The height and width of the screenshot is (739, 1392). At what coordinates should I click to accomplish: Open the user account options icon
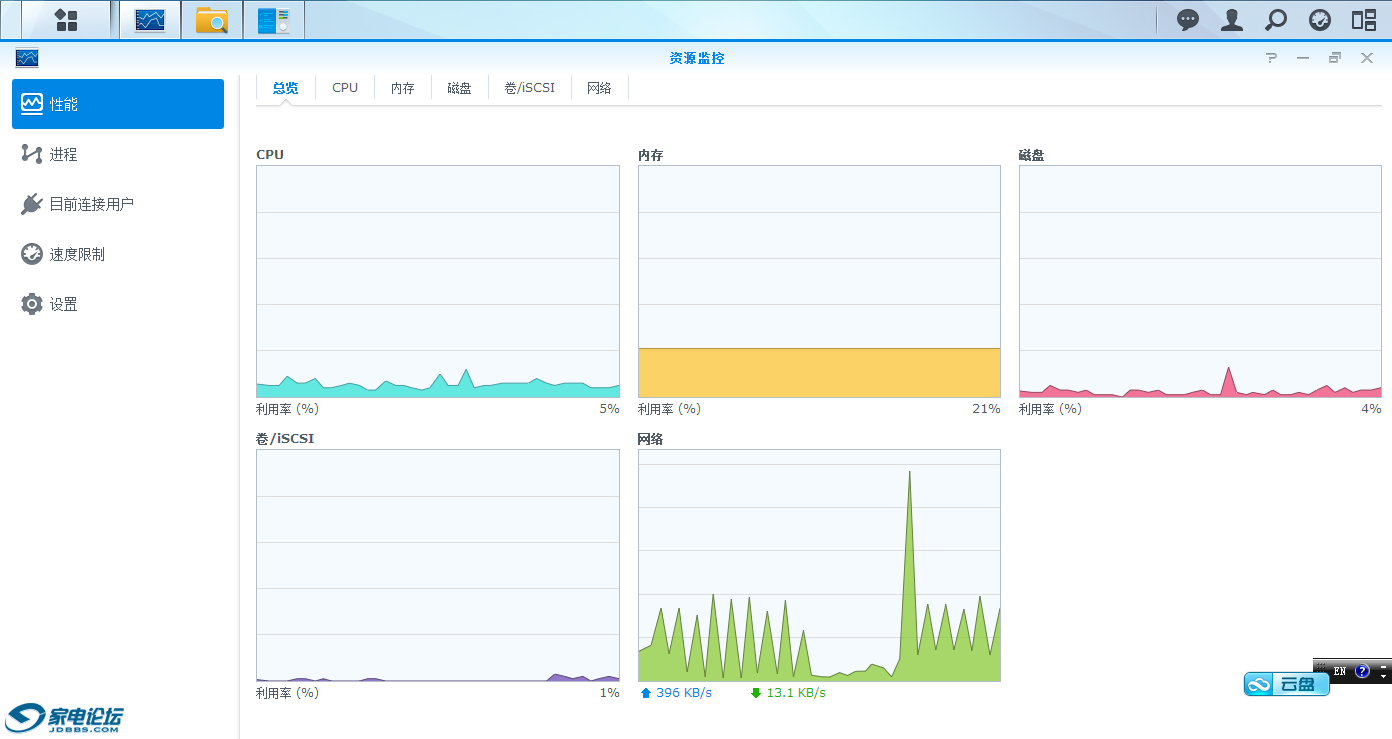click(x=1232, y=20)
